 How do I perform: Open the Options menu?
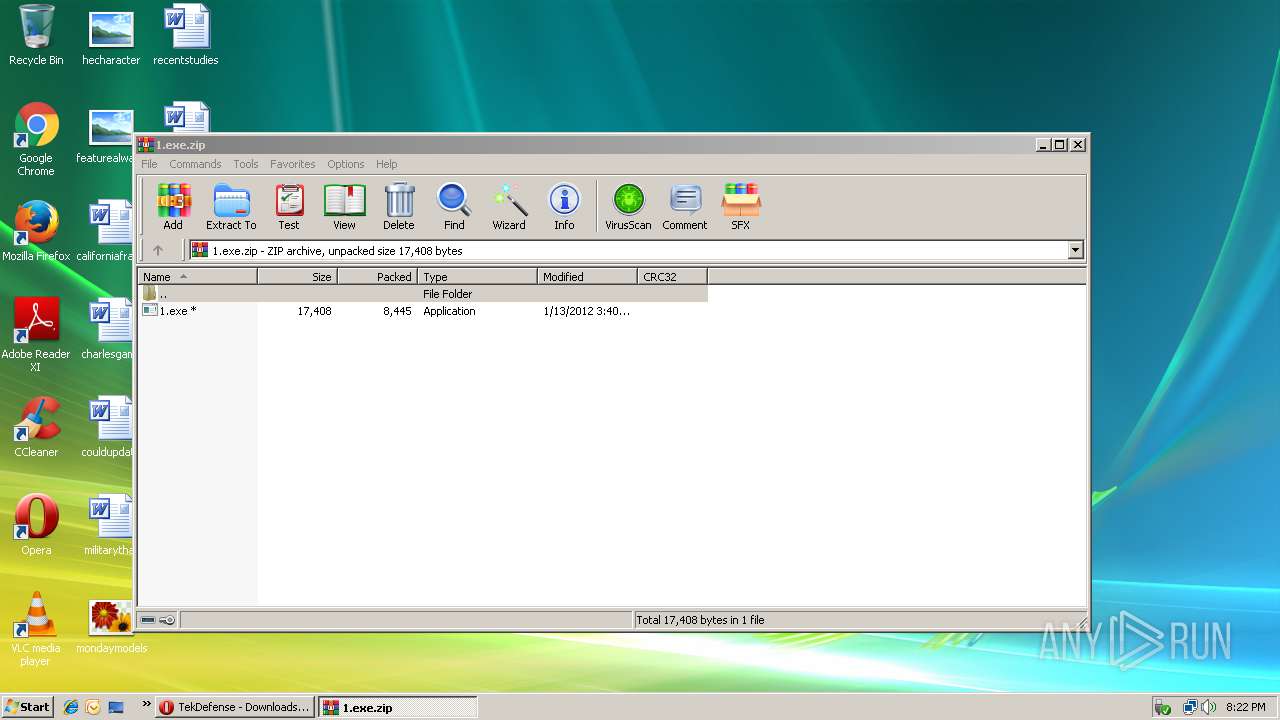click(346, 164)
